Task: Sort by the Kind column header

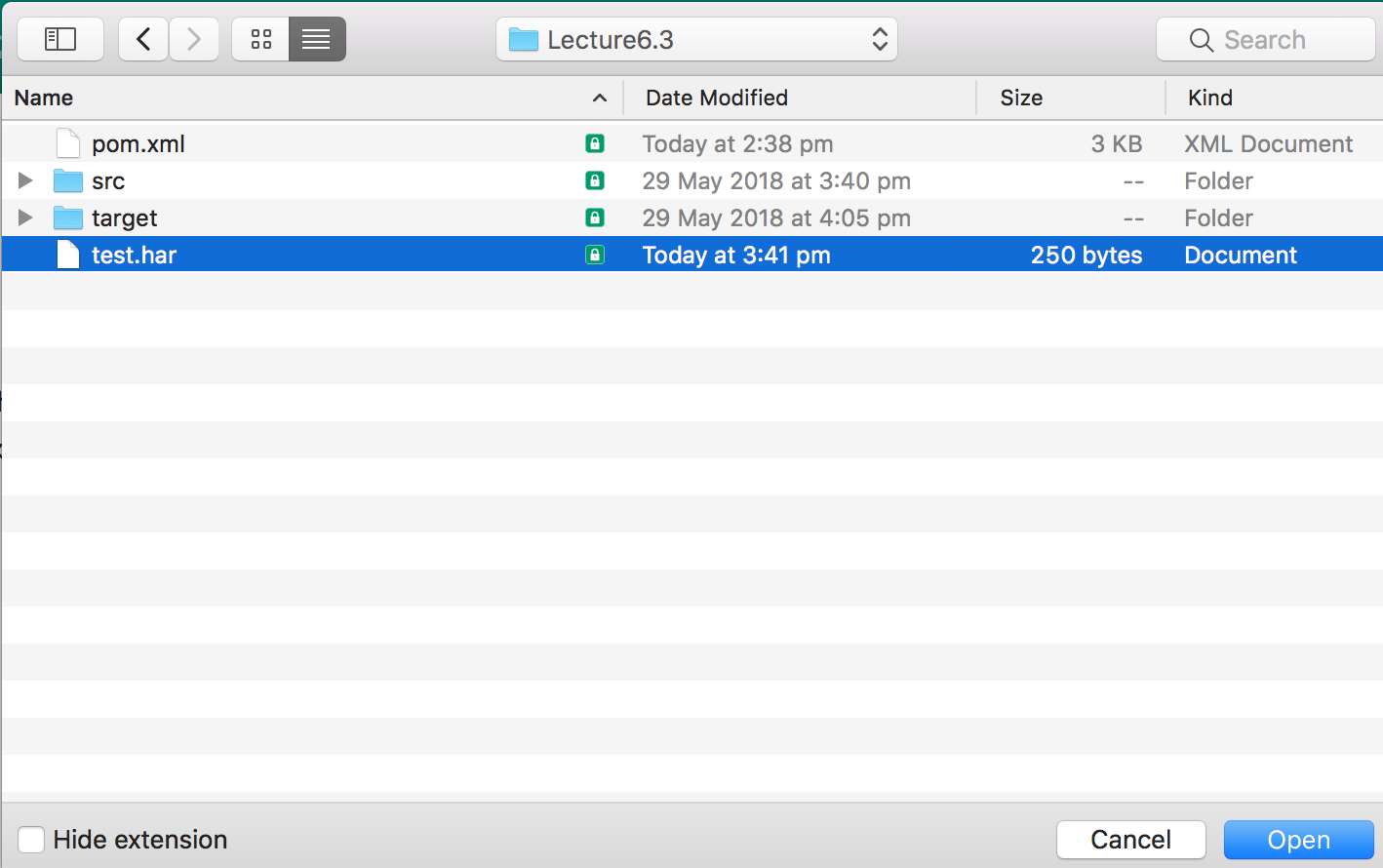Action: 1210,98
